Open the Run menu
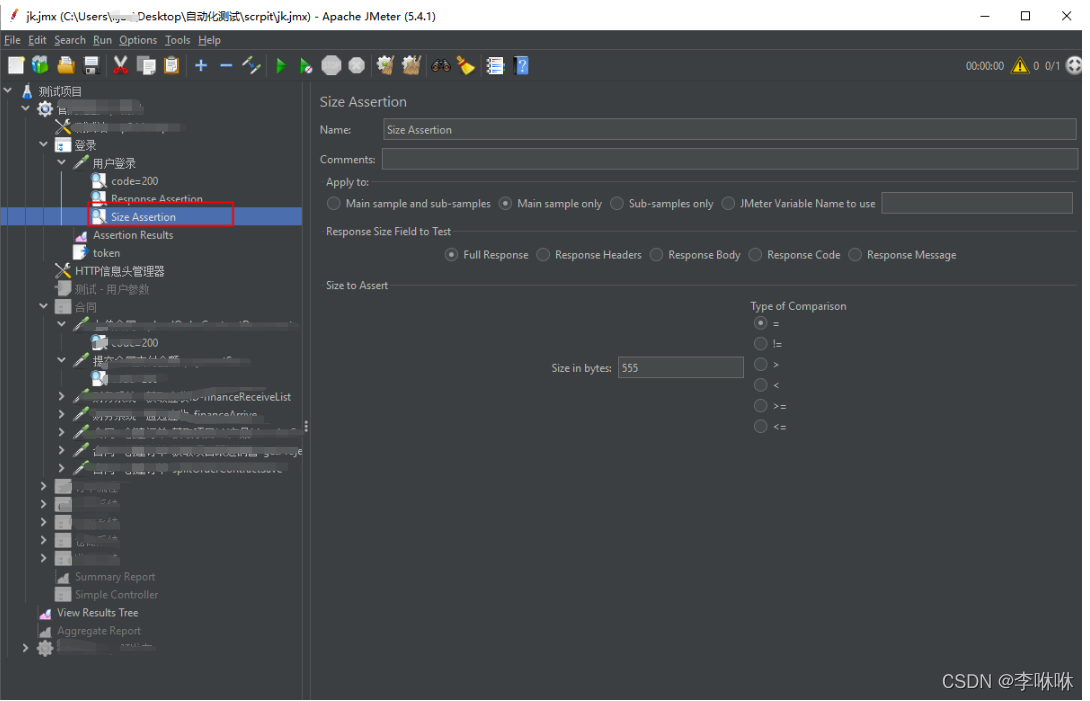The width and height of the screenshot is (1090, 701). (x=102, y=40)
